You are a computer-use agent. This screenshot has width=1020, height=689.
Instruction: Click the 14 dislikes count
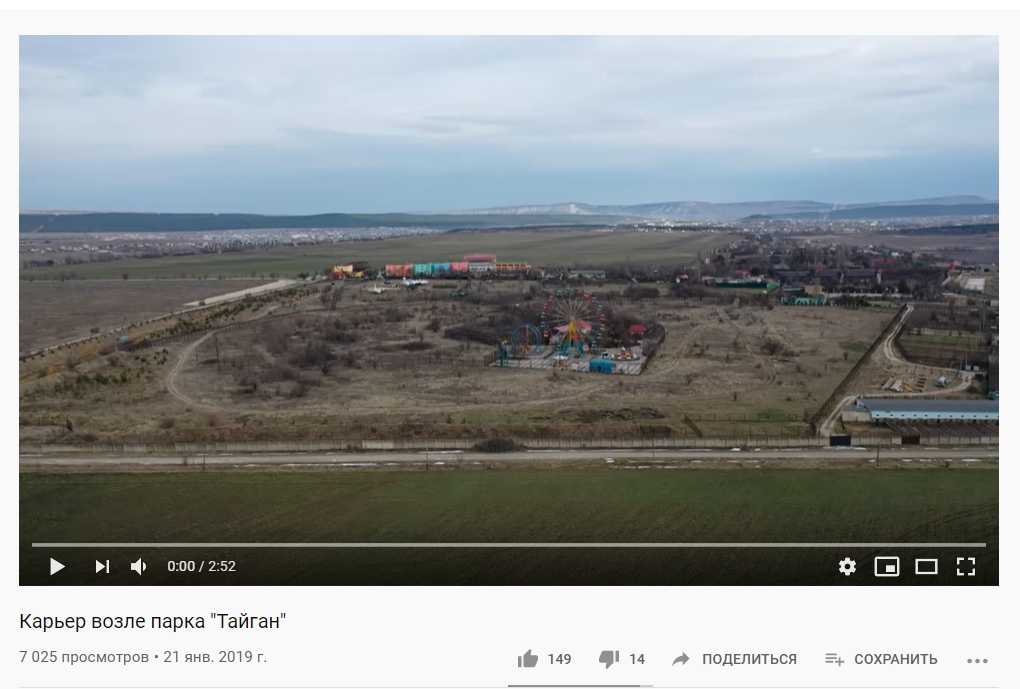637,659
